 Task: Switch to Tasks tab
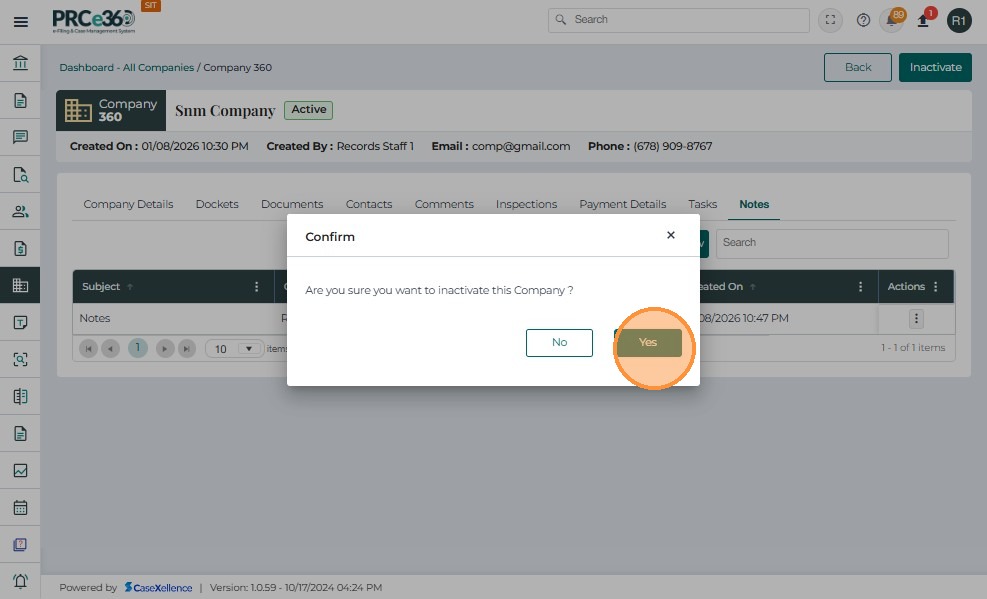coord(702,204)
